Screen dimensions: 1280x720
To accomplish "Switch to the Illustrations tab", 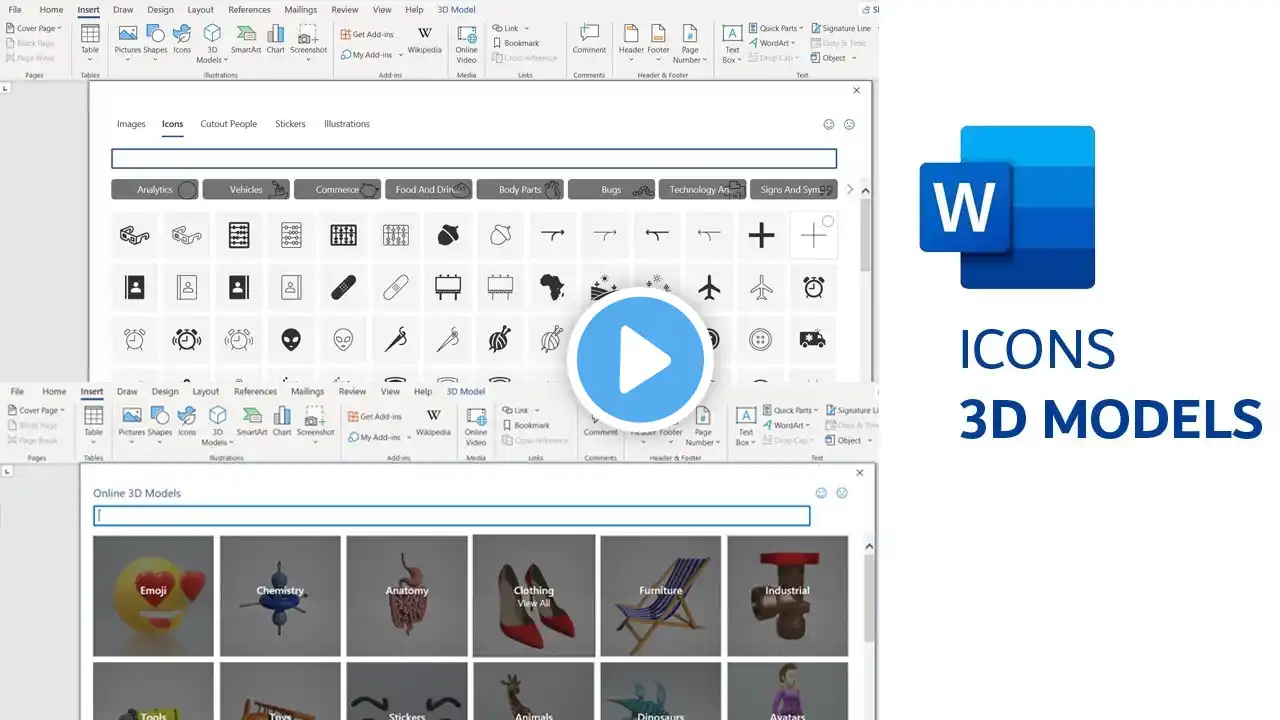I will (x=347, y=124).
